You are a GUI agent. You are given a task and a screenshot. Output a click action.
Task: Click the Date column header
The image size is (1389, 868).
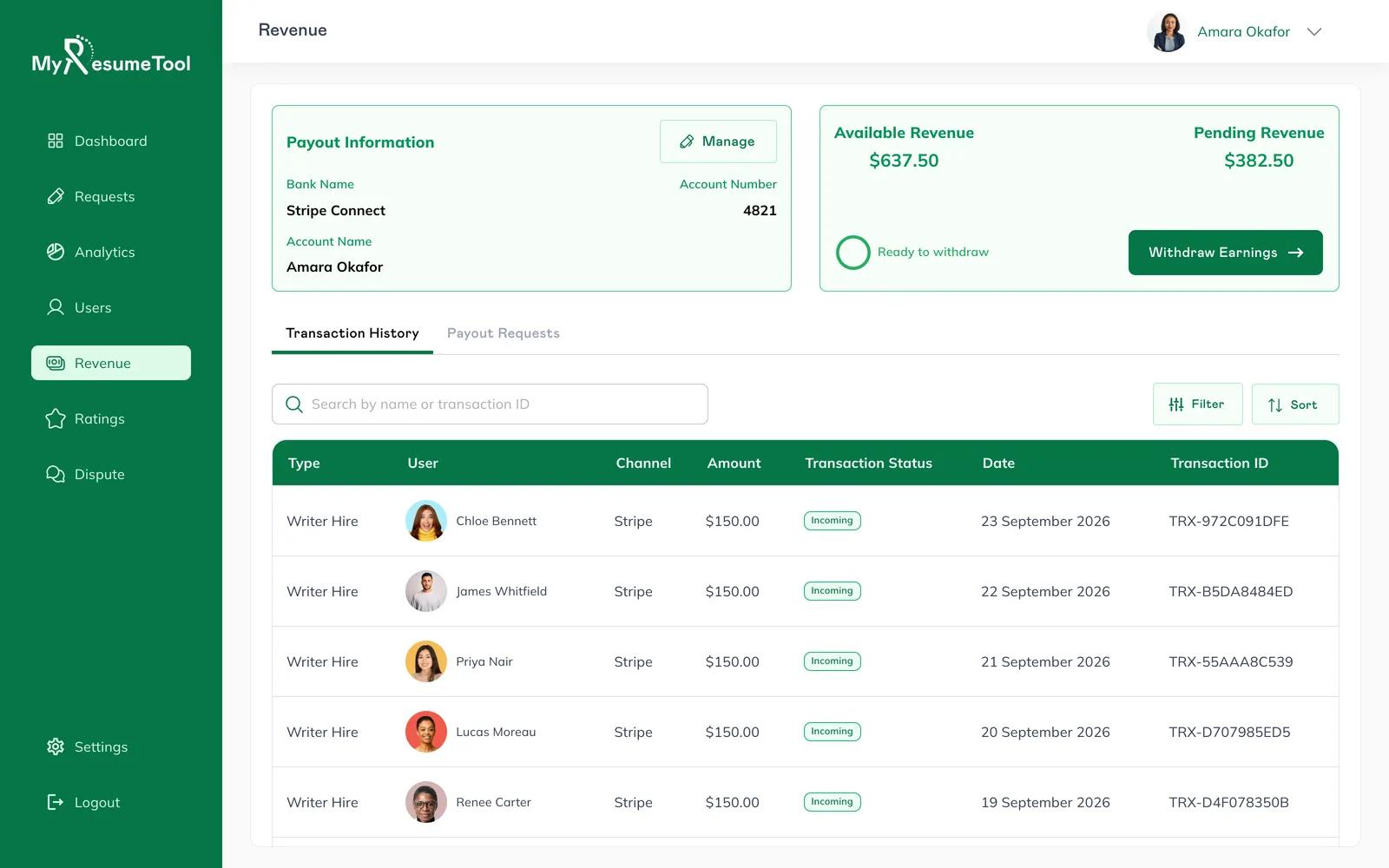[998, 464]
